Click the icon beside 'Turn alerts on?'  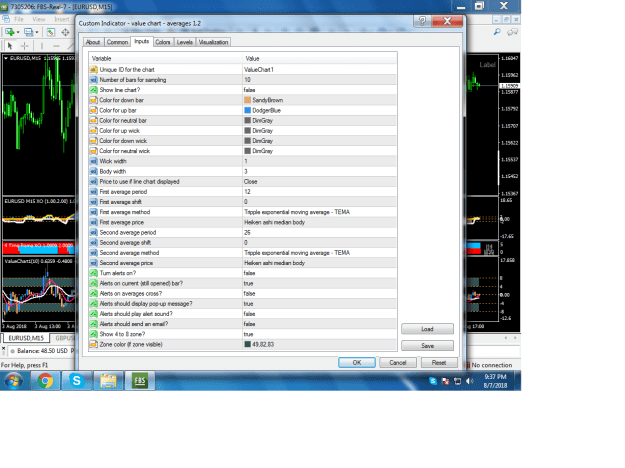pos(94,273)
